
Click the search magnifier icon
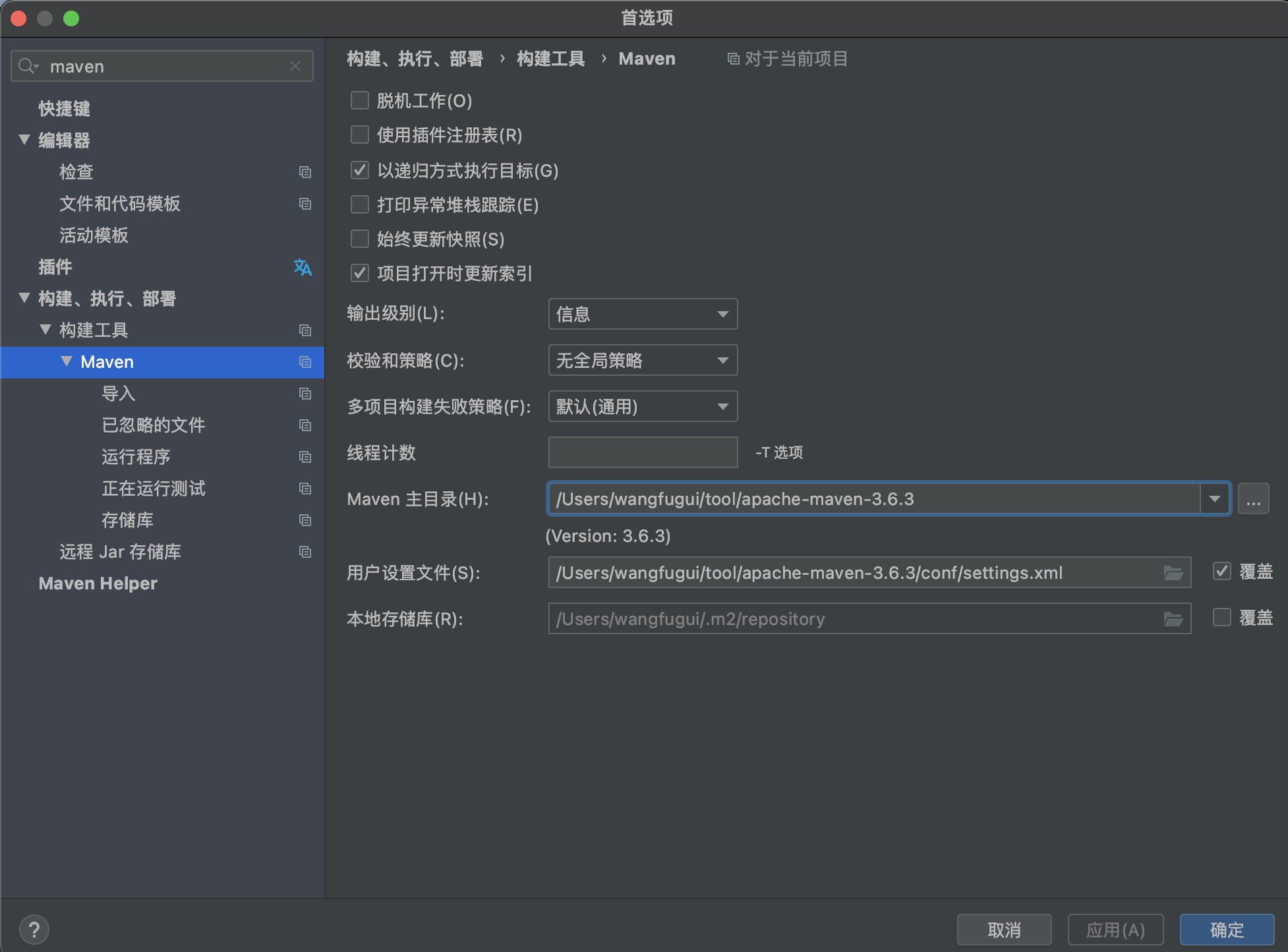tap(28, 66)
